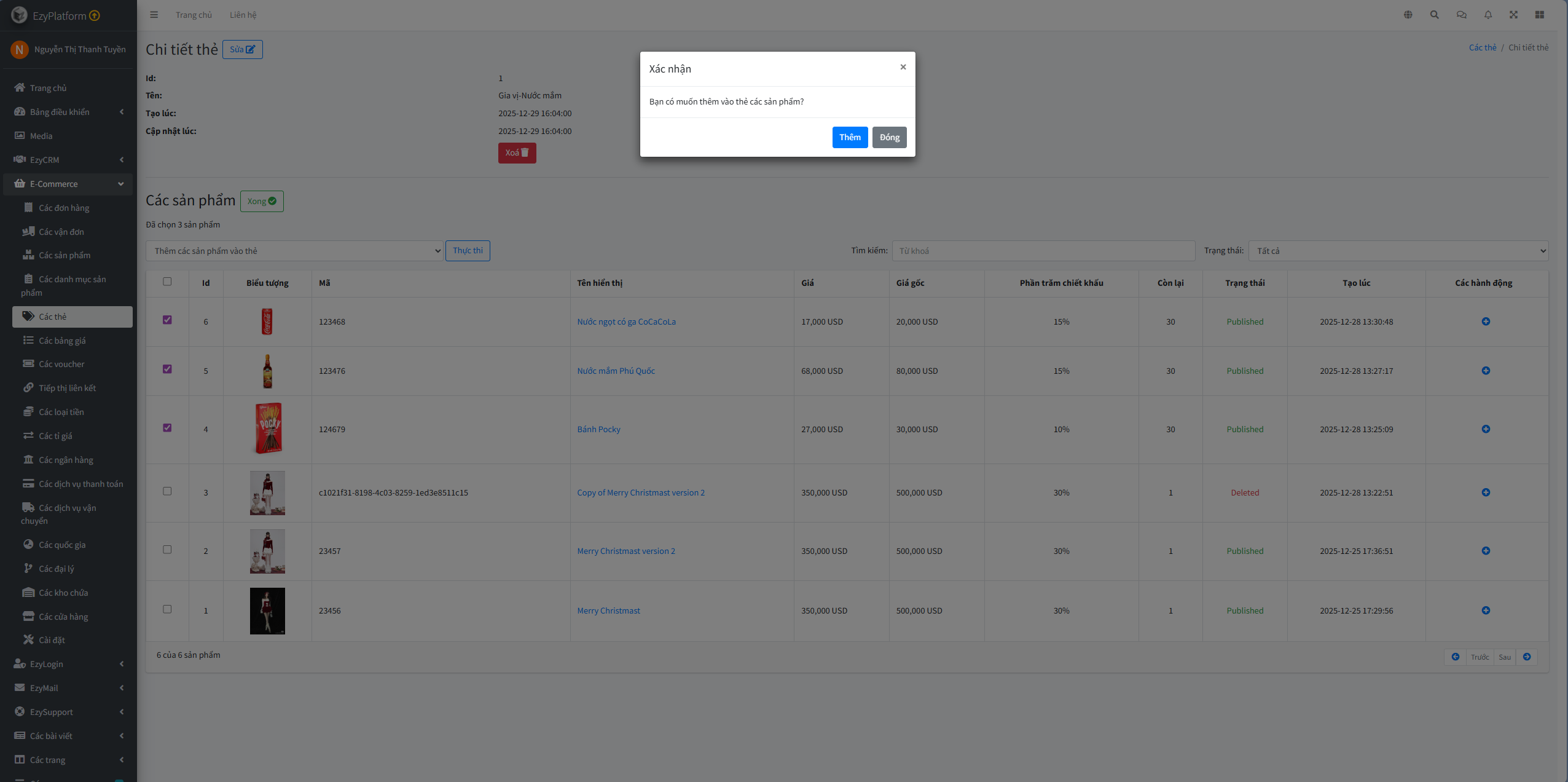Click the Từ khoá search field
Viewport: 1568px width, 782px height.
(x=1043, y=251)
